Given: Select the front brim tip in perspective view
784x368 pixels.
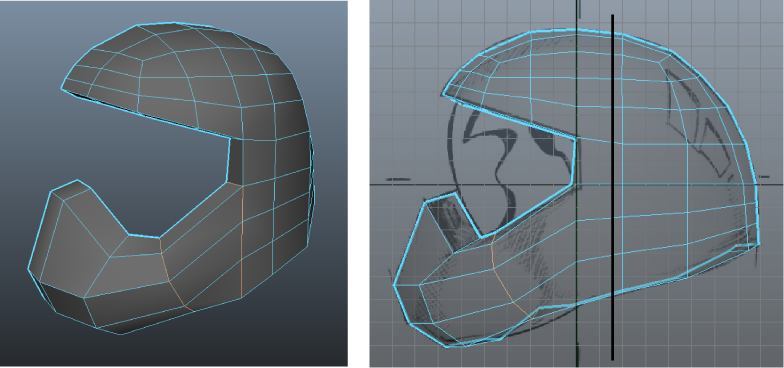Looking at the screenshot, I should click(62, 88).
